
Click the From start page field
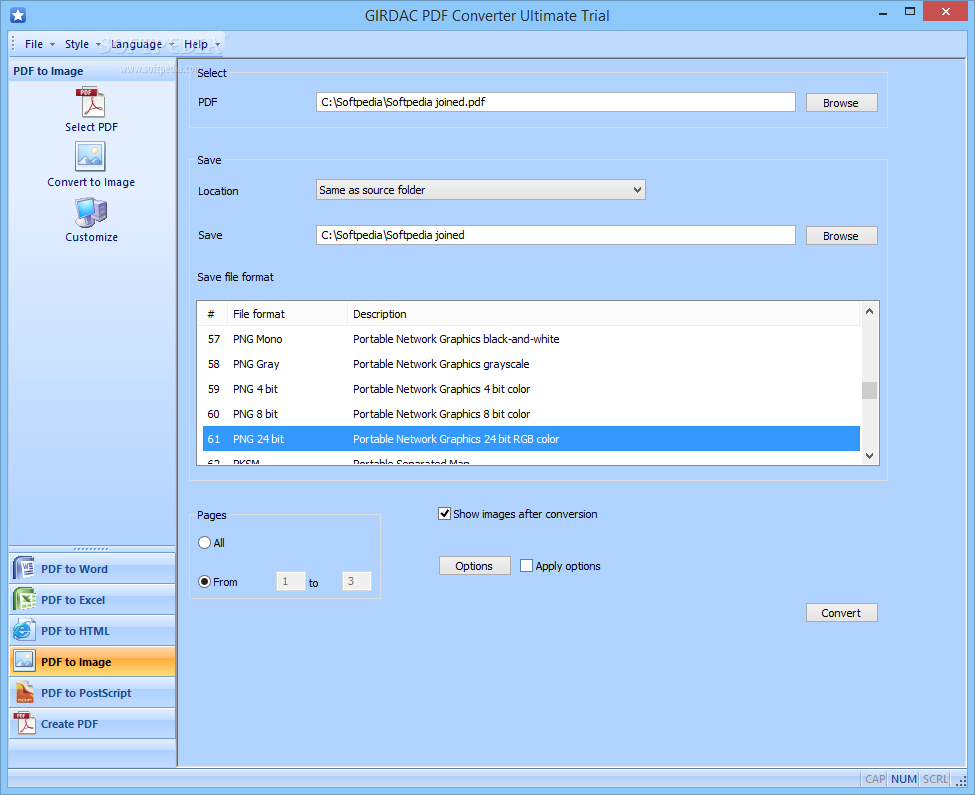point(290,581)
